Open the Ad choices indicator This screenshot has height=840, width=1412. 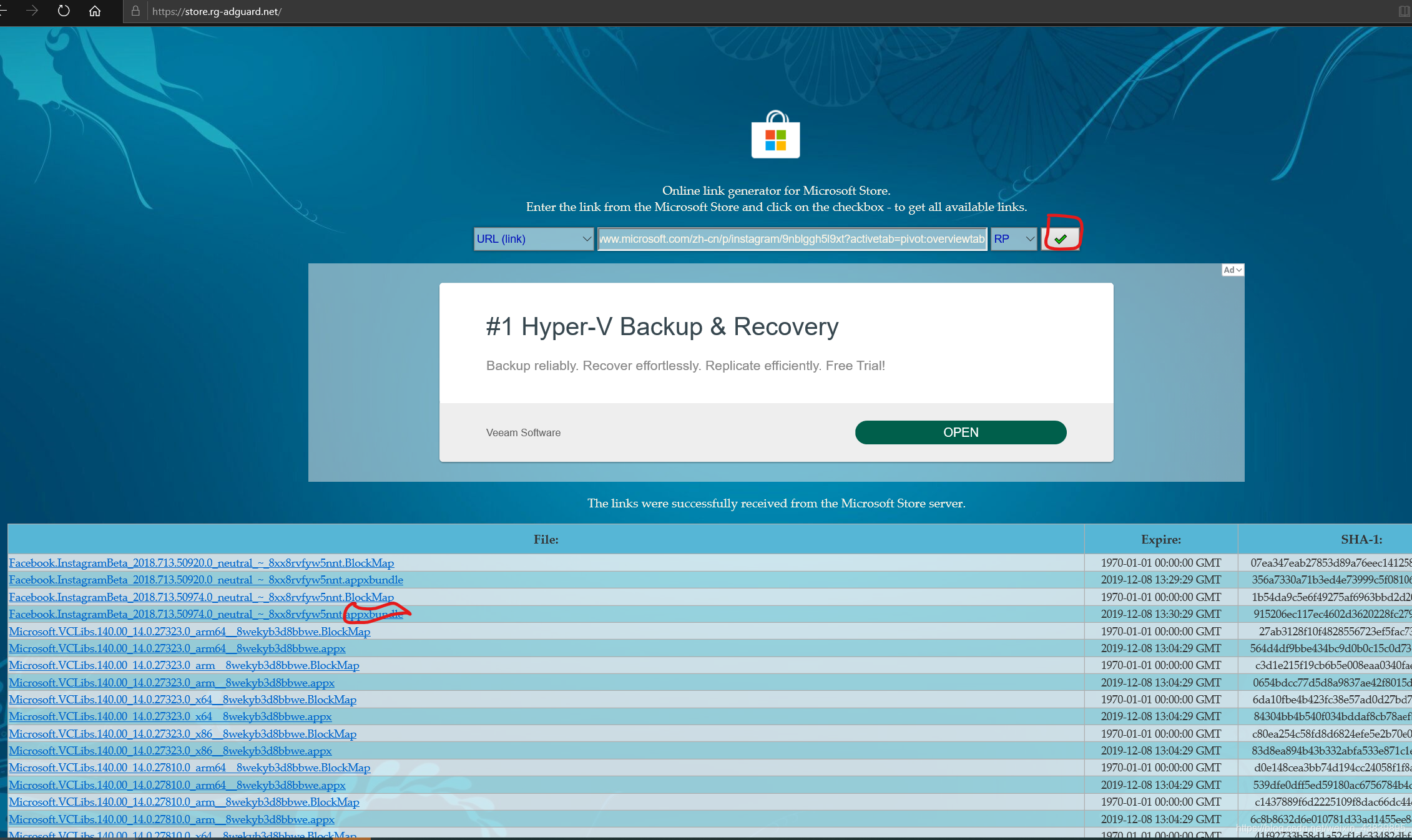pos(1232,270)
